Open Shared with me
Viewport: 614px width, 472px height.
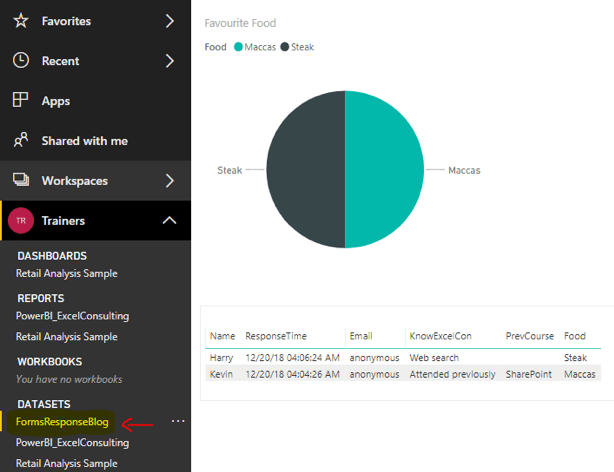pos(85,141)
